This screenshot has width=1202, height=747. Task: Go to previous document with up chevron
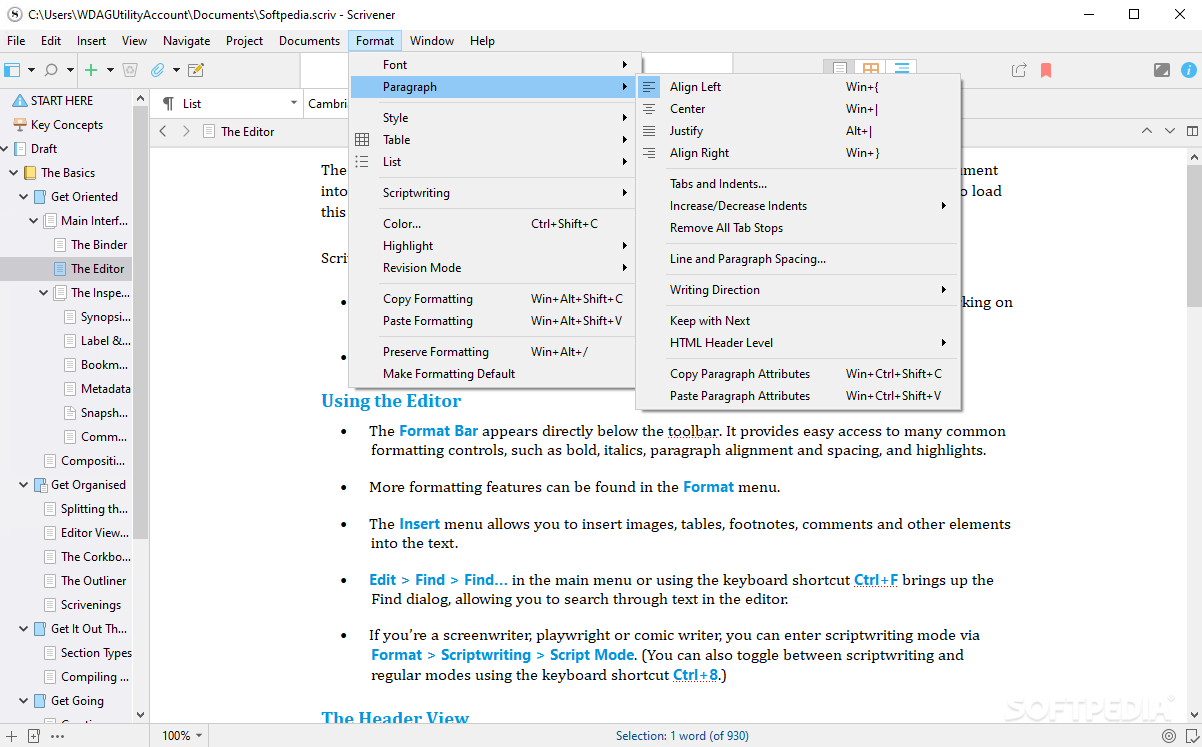coord(1147,131)
